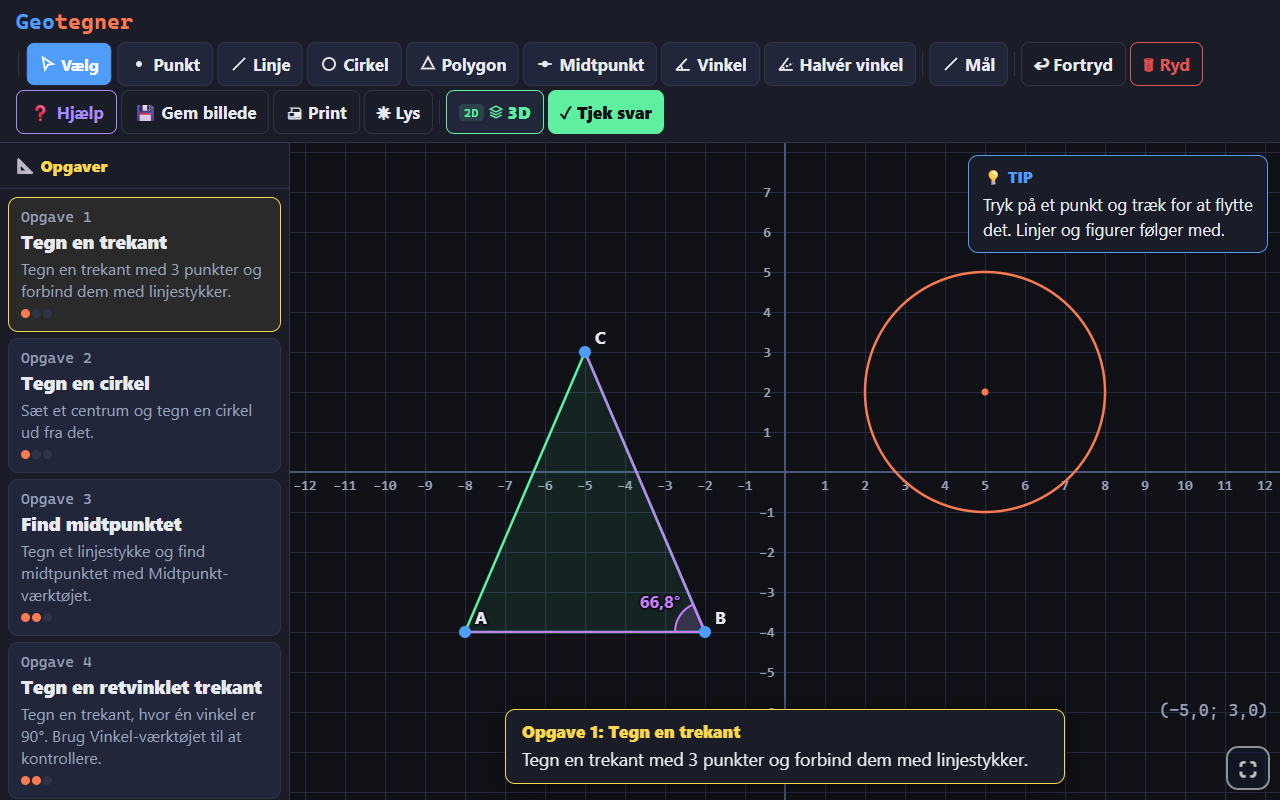The image size is (1280, 800).
Task: Pick the Midtpunkt tool
Action: 590,64
